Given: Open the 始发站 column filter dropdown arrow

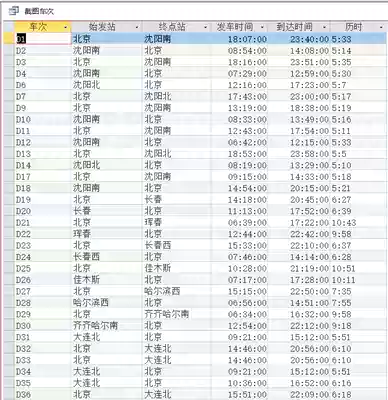Looking at the screenshot, I should (137, 27).
